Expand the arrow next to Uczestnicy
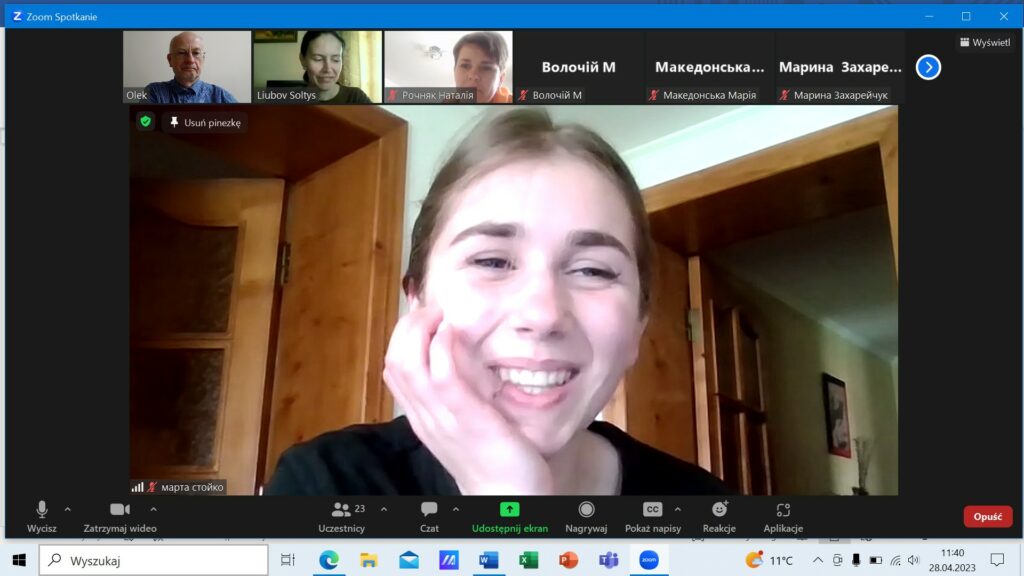The width and height of the screenshot is (1024, 576). pyautogui.click(x=384, y=509)
